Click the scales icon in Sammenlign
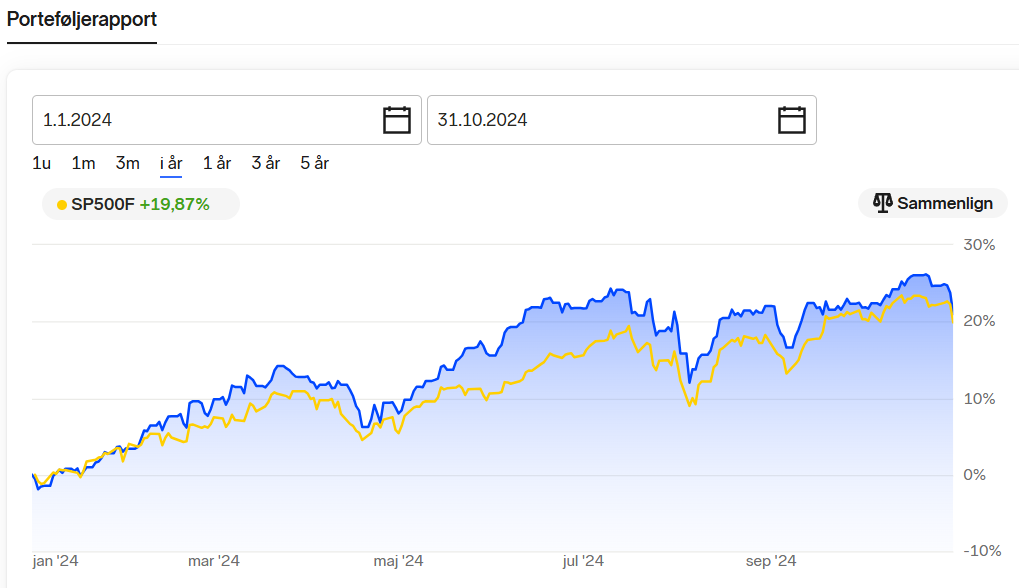The image size is (1019, 588). click(883, 203)
